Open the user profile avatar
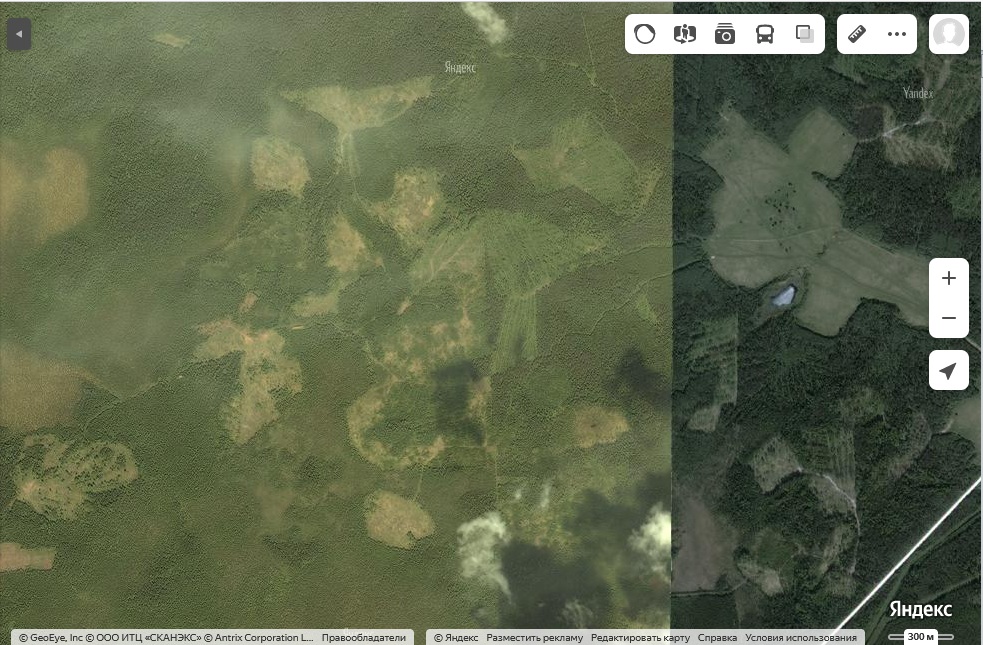The height and width of the screenshot is (645, 983). [x=949, y=34]
